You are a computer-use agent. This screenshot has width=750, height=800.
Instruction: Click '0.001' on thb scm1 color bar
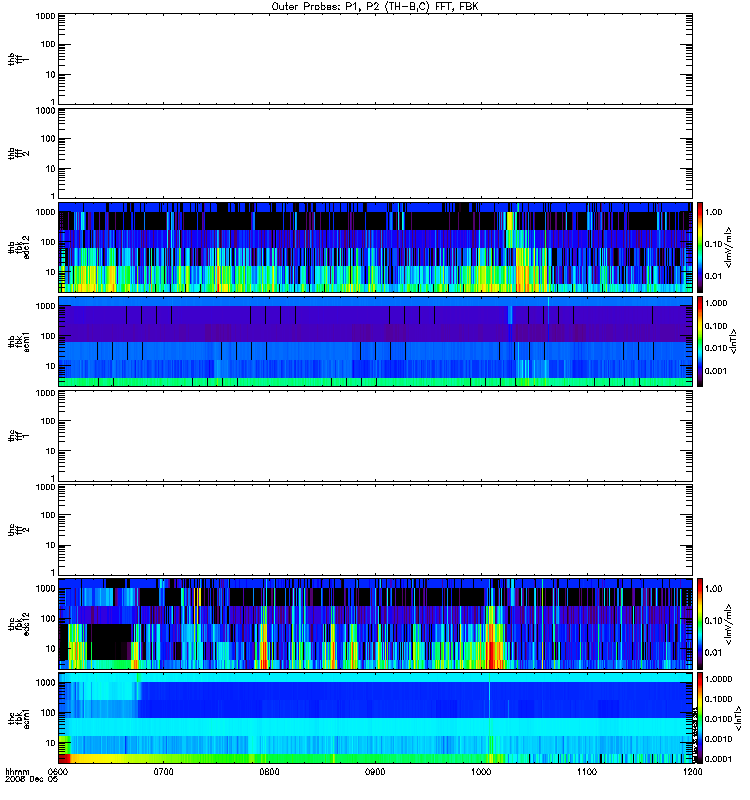tap(716, 371)
